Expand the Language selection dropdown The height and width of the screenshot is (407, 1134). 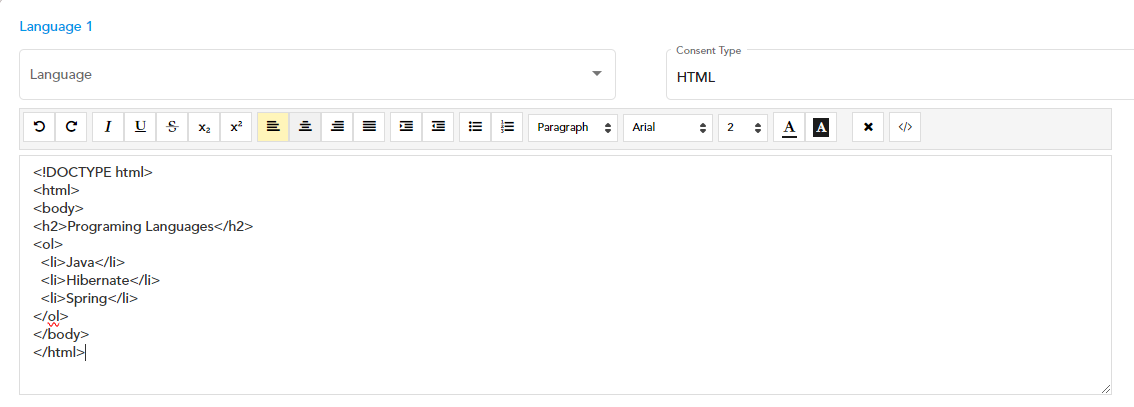(317, 74)
